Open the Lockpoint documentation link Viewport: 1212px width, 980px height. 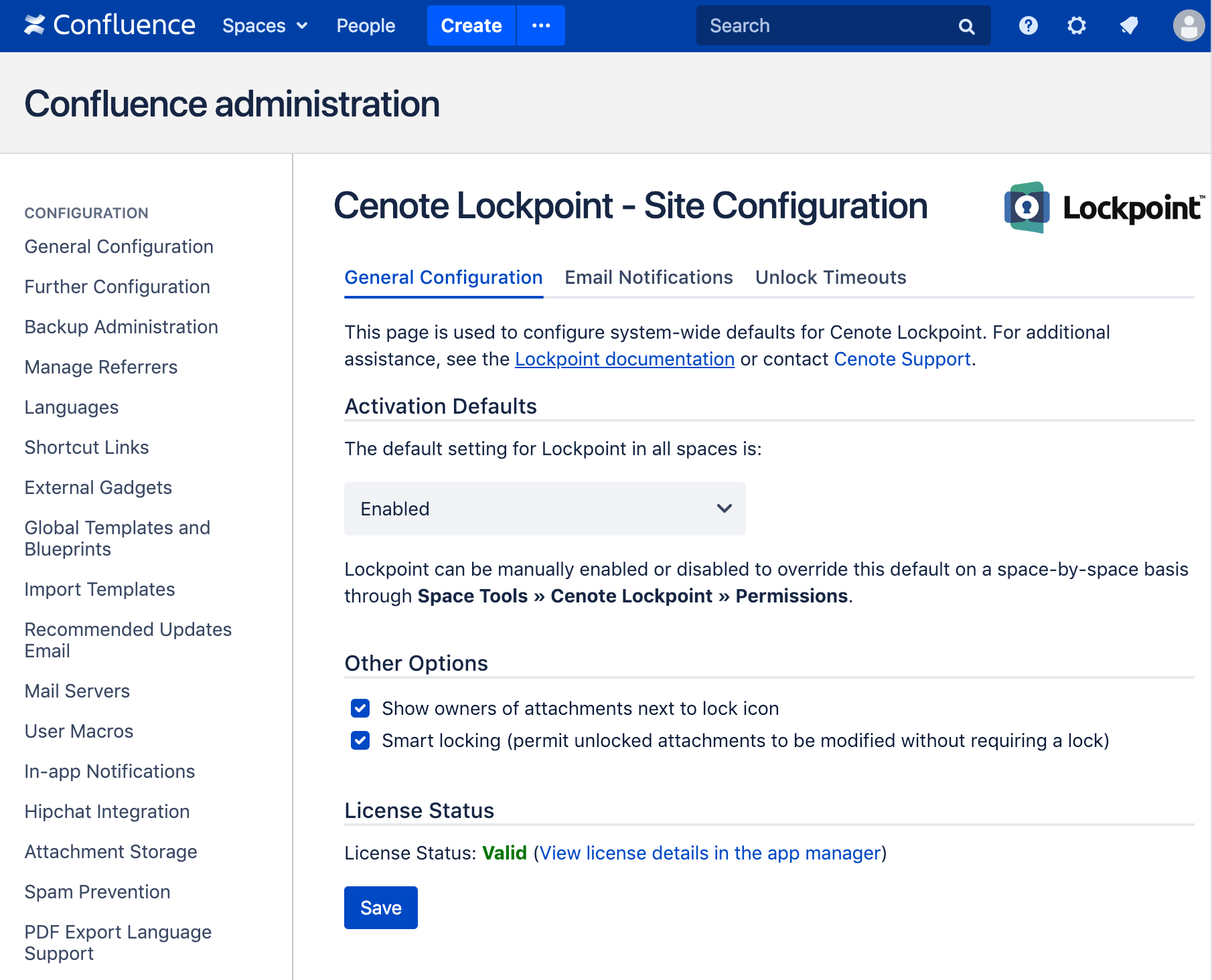[624, 359]
